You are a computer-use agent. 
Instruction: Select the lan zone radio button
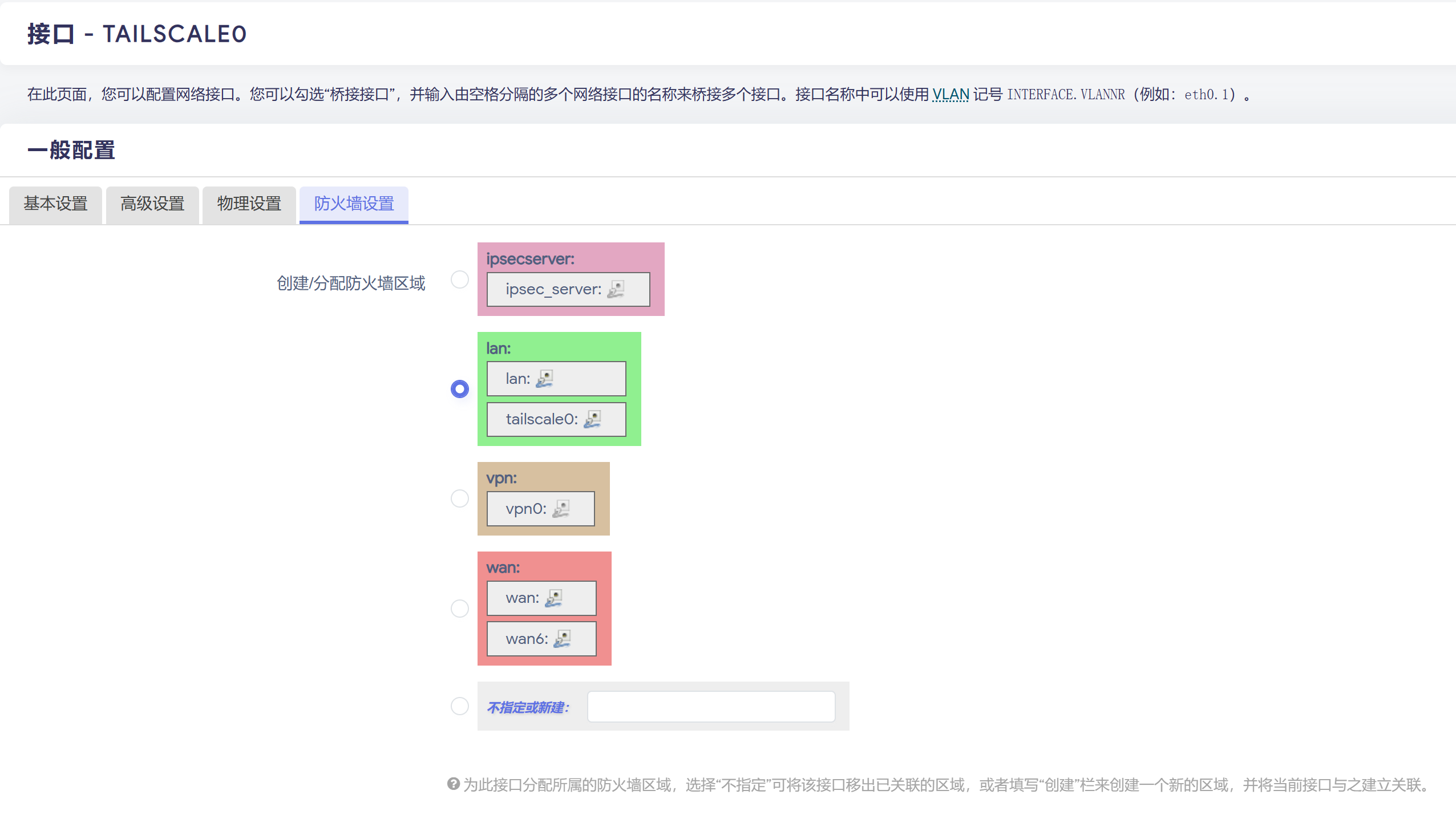(x=460, y=389)
